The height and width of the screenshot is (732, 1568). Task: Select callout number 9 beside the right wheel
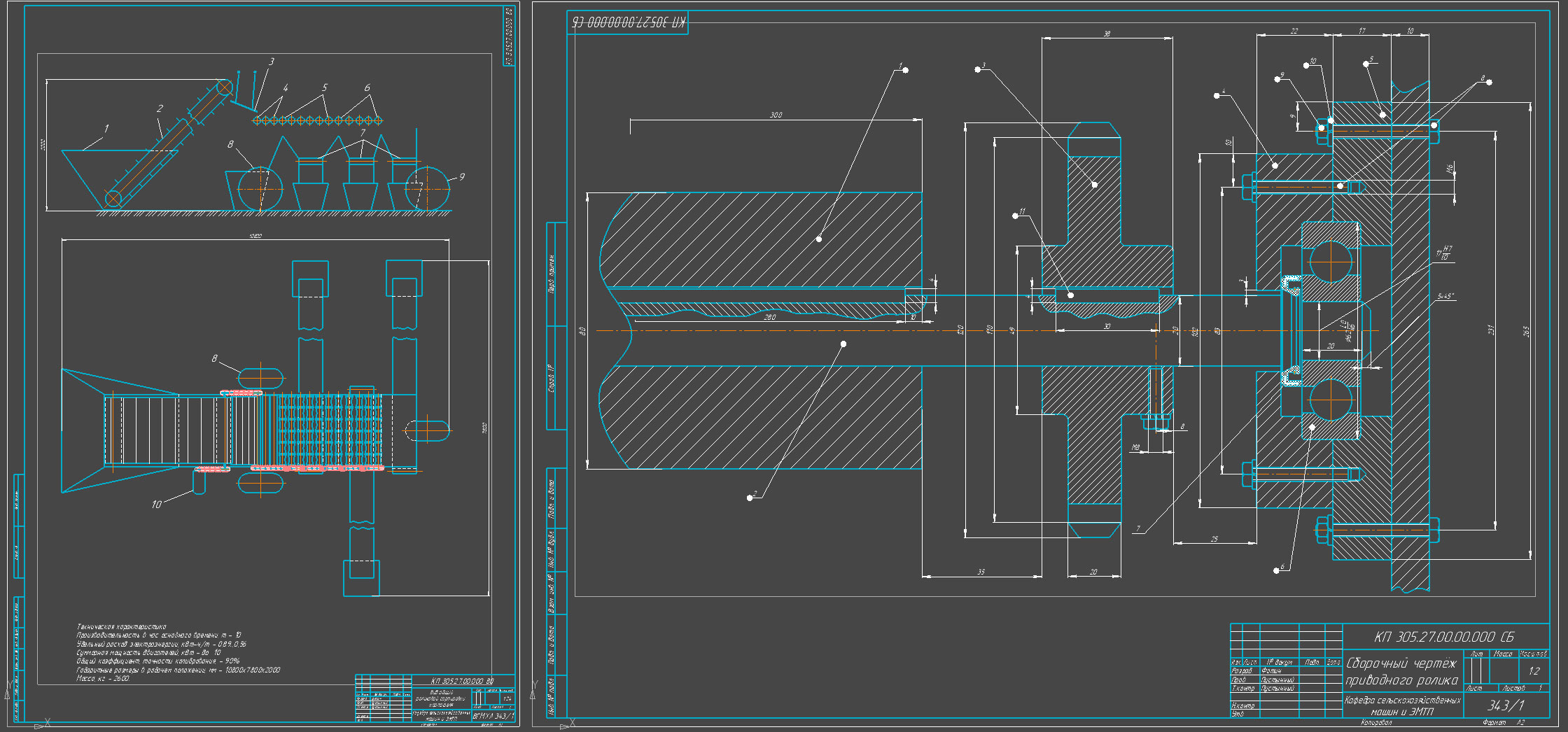[461, 177]
